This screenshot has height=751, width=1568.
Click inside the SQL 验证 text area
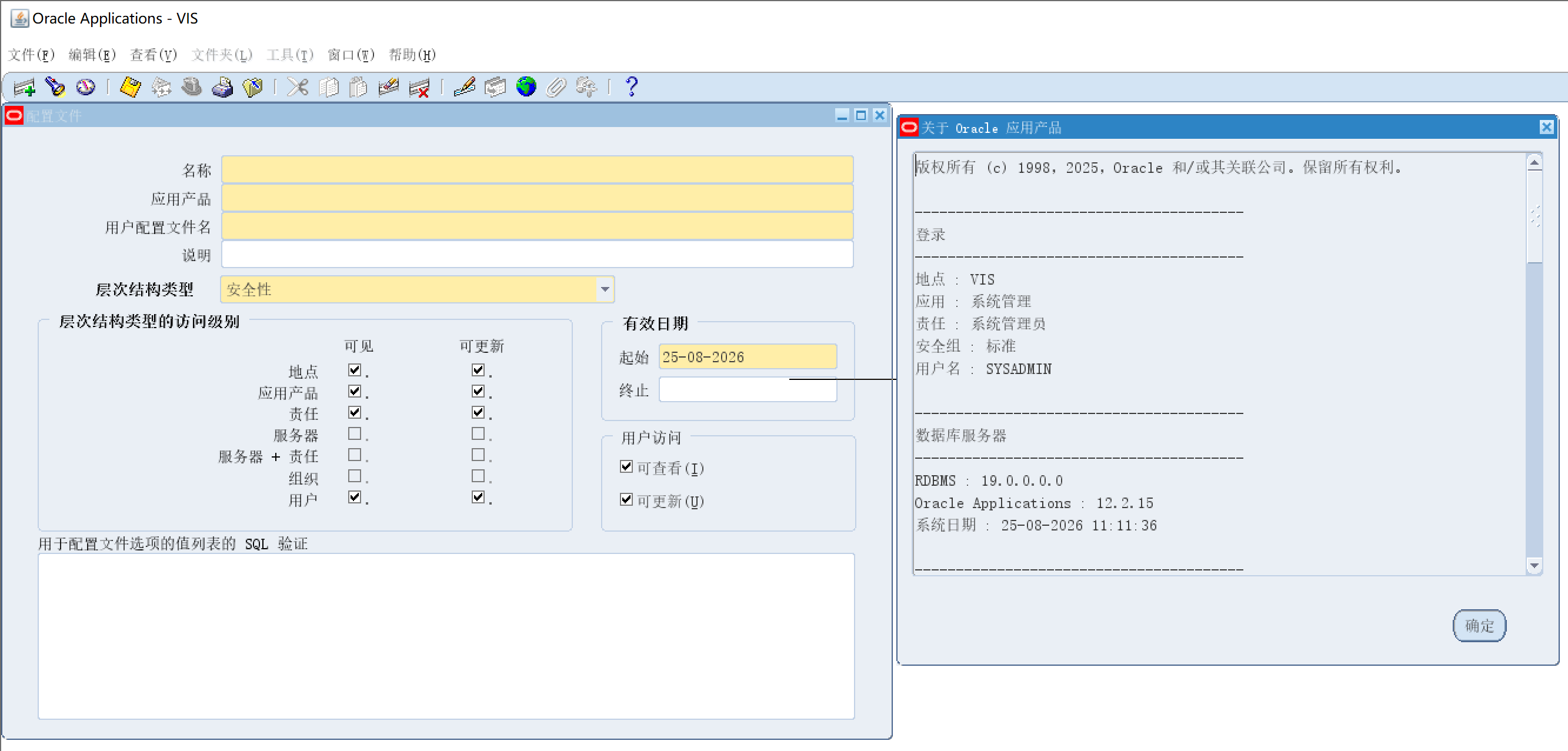pyautogui.click(x=446, y=636)
